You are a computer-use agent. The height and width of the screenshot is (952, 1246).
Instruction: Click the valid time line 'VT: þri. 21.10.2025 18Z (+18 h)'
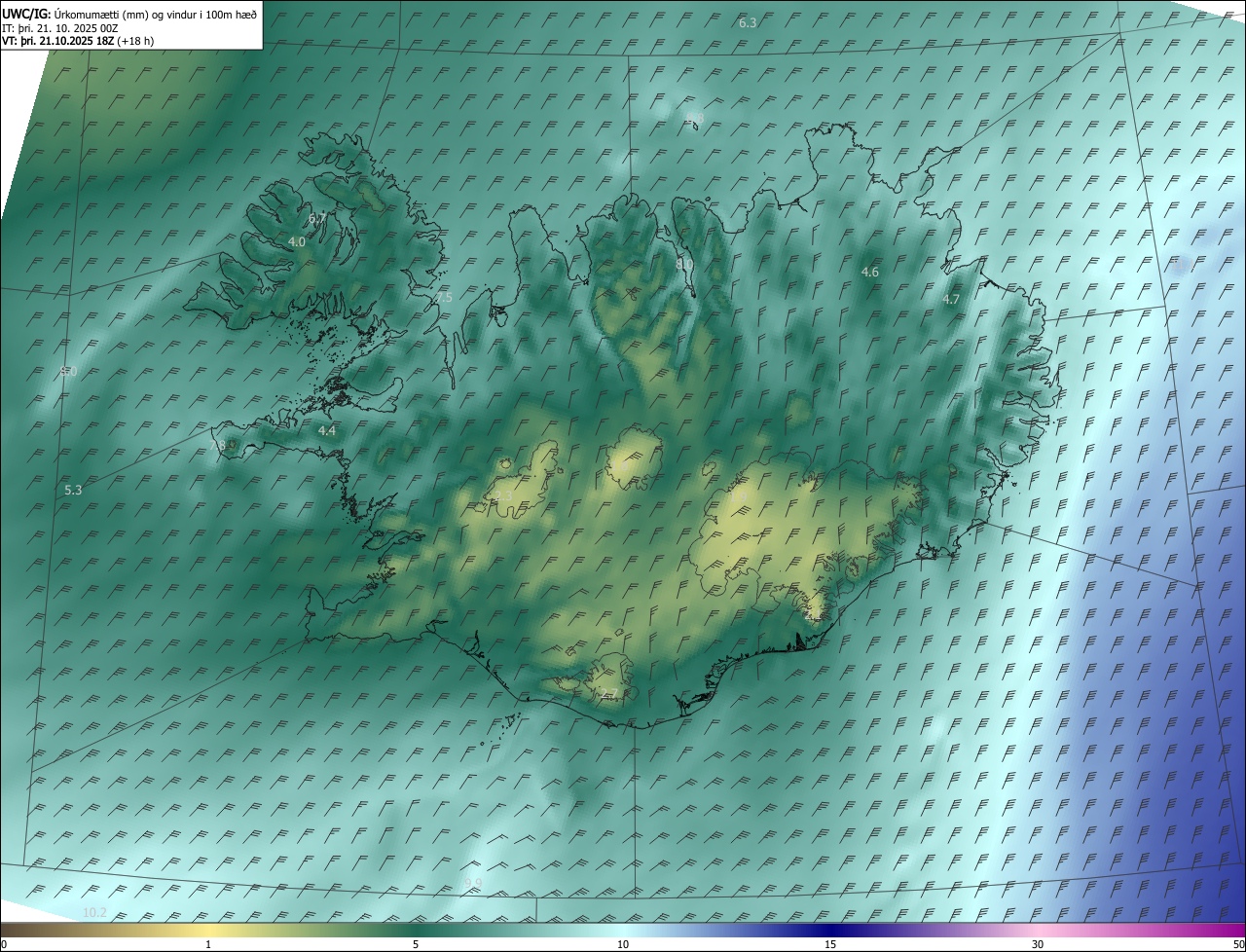[78, 41]
